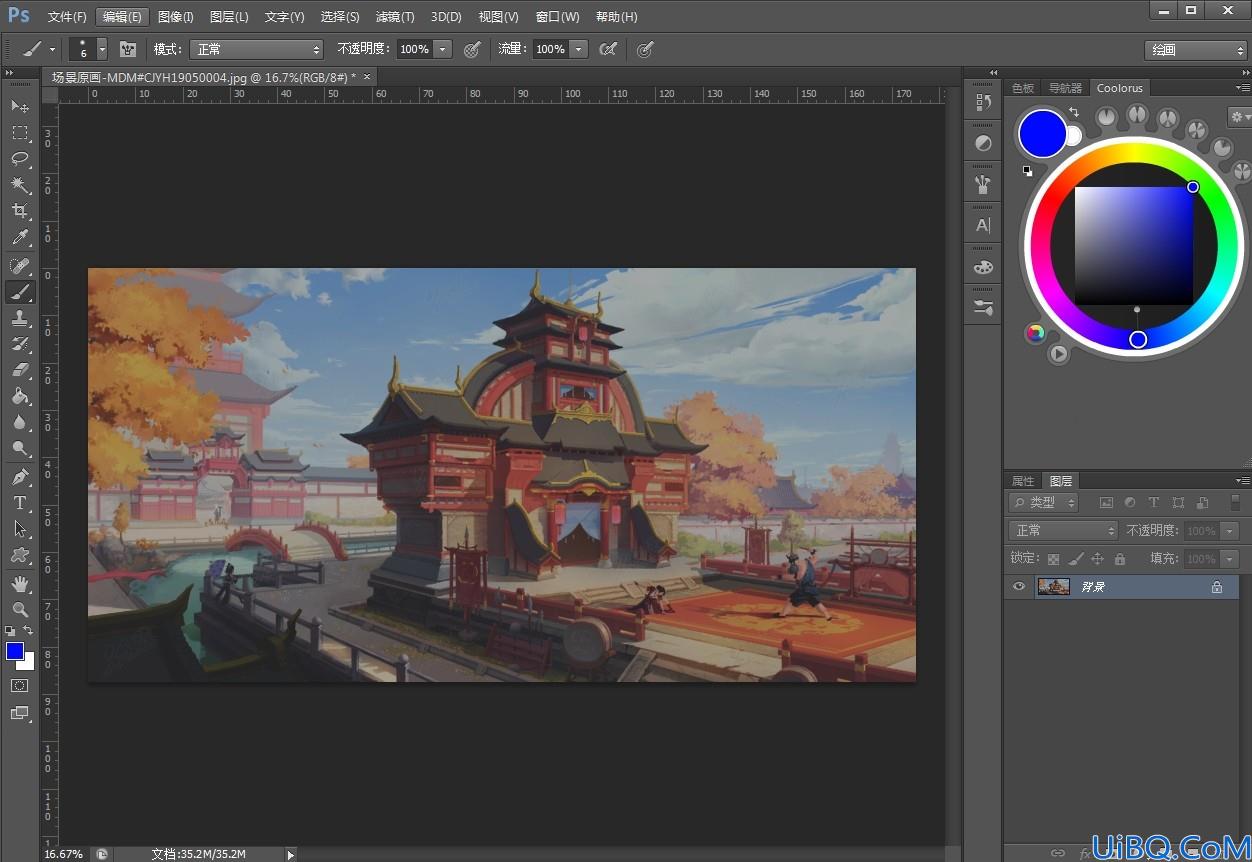Viewport: 1252px width, 862px height.
Task: Open the 类型 layer filter dropdown
Action: [1043, 503]
